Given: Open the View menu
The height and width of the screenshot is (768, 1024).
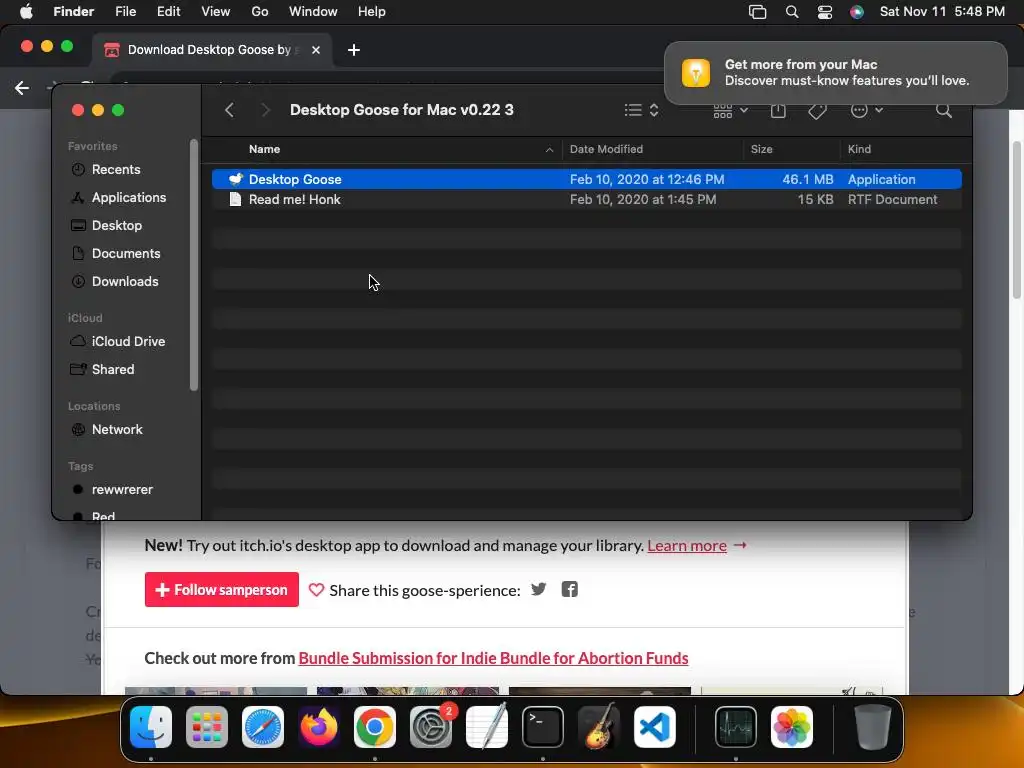Looking at the screenshot, I should [216, 12].
